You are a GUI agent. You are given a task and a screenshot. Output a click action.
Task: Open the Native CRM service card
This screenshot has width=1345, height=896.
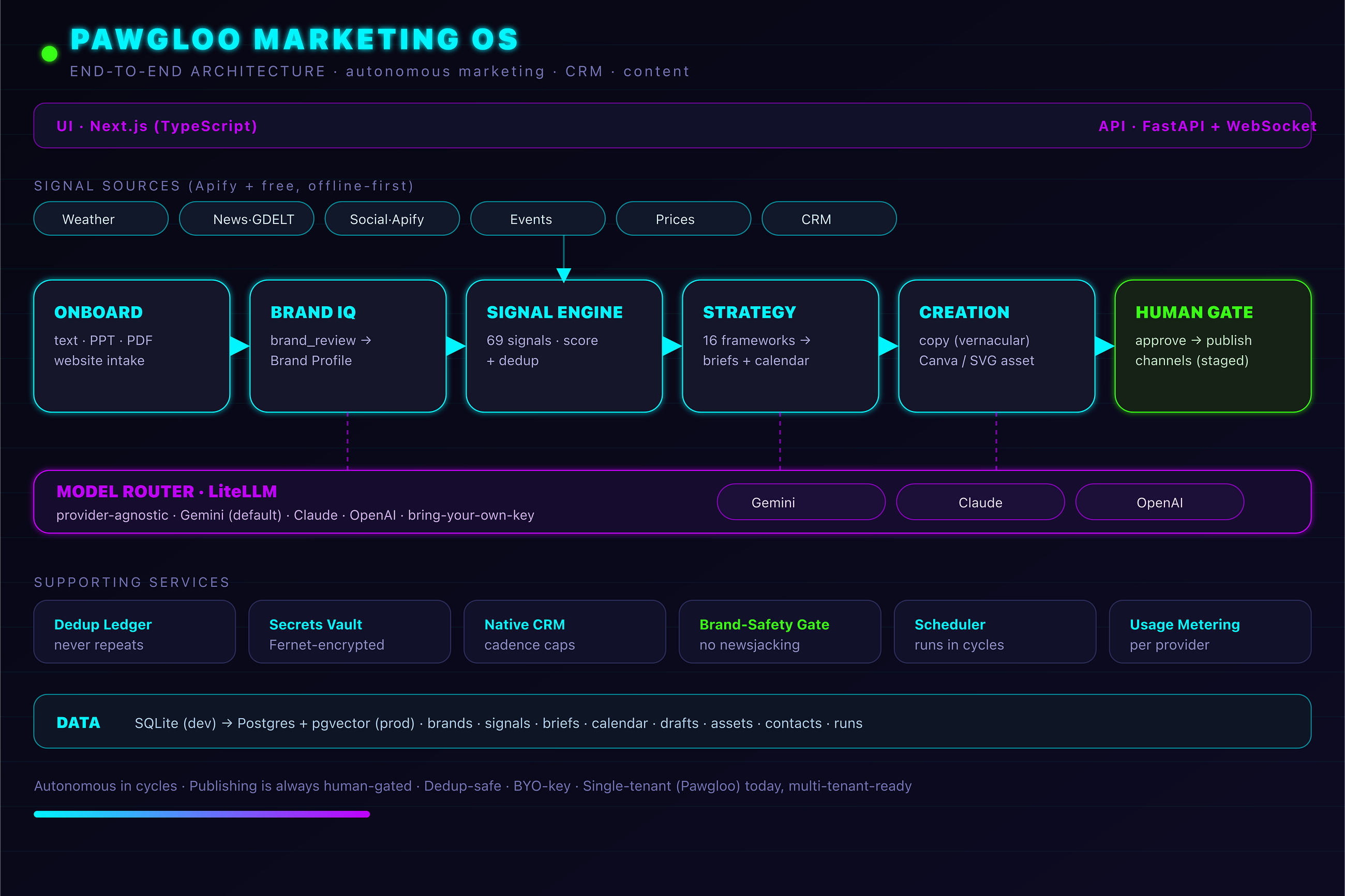tap(565, 631)
